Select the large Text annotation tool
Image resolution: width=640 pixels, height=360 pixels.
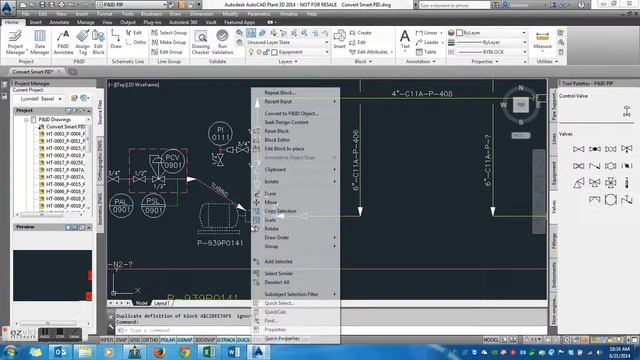[x=404, y=40]
